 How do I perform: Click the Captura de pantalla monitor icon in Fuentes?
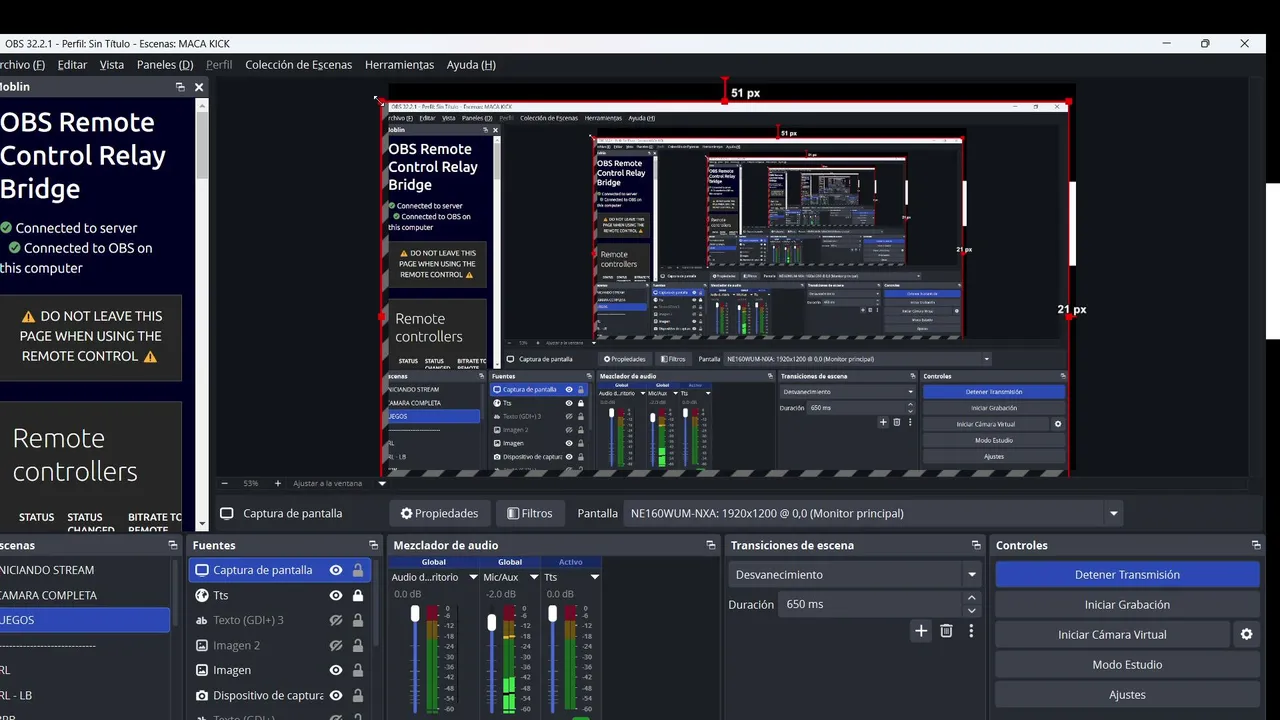pyautogui.click(x=202, y=570)
